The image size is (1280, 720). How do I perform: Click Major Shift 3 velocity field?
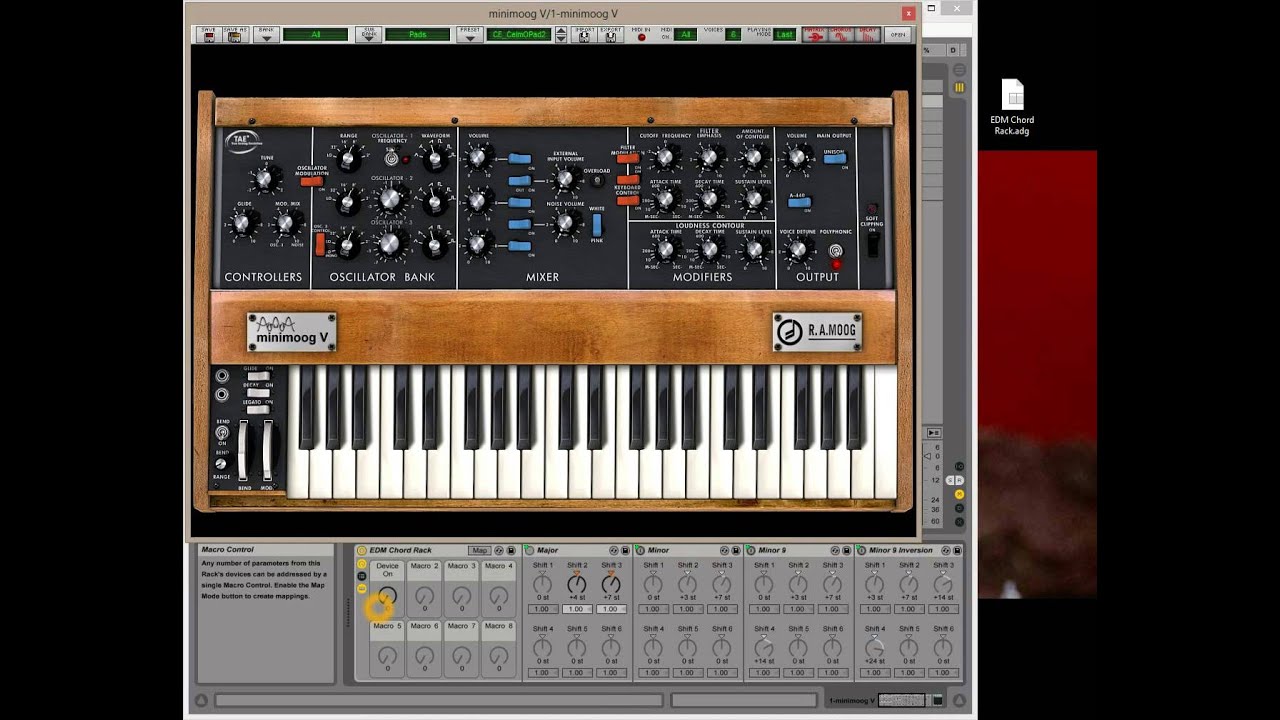coord(611,609)
